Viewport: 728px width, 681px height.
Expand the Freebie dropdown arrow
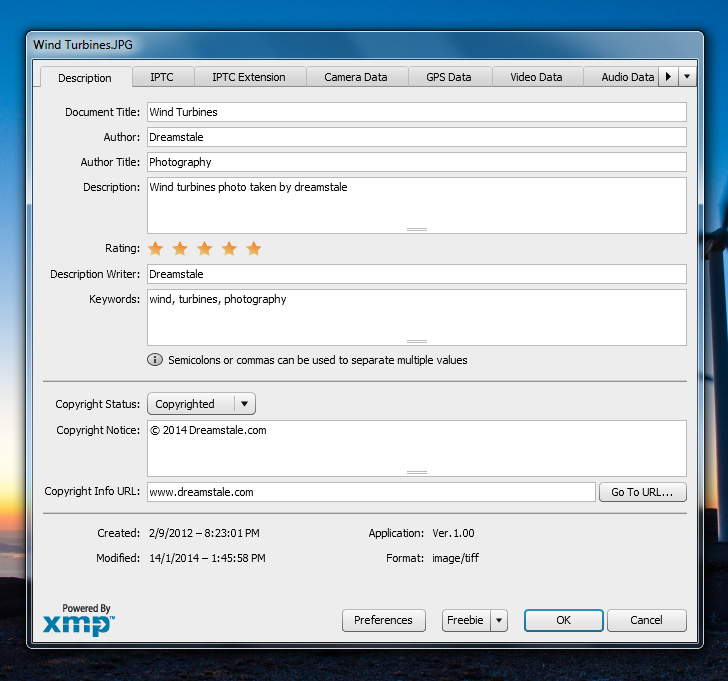pyautogui.click(x=499, y=620)
